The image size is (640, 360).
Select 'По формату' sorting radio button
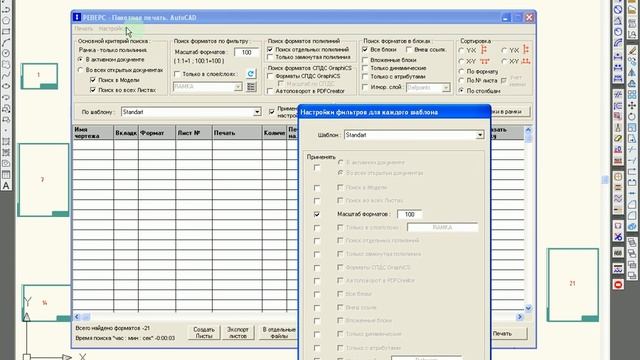pyautogui.click(x=462, y=72)
